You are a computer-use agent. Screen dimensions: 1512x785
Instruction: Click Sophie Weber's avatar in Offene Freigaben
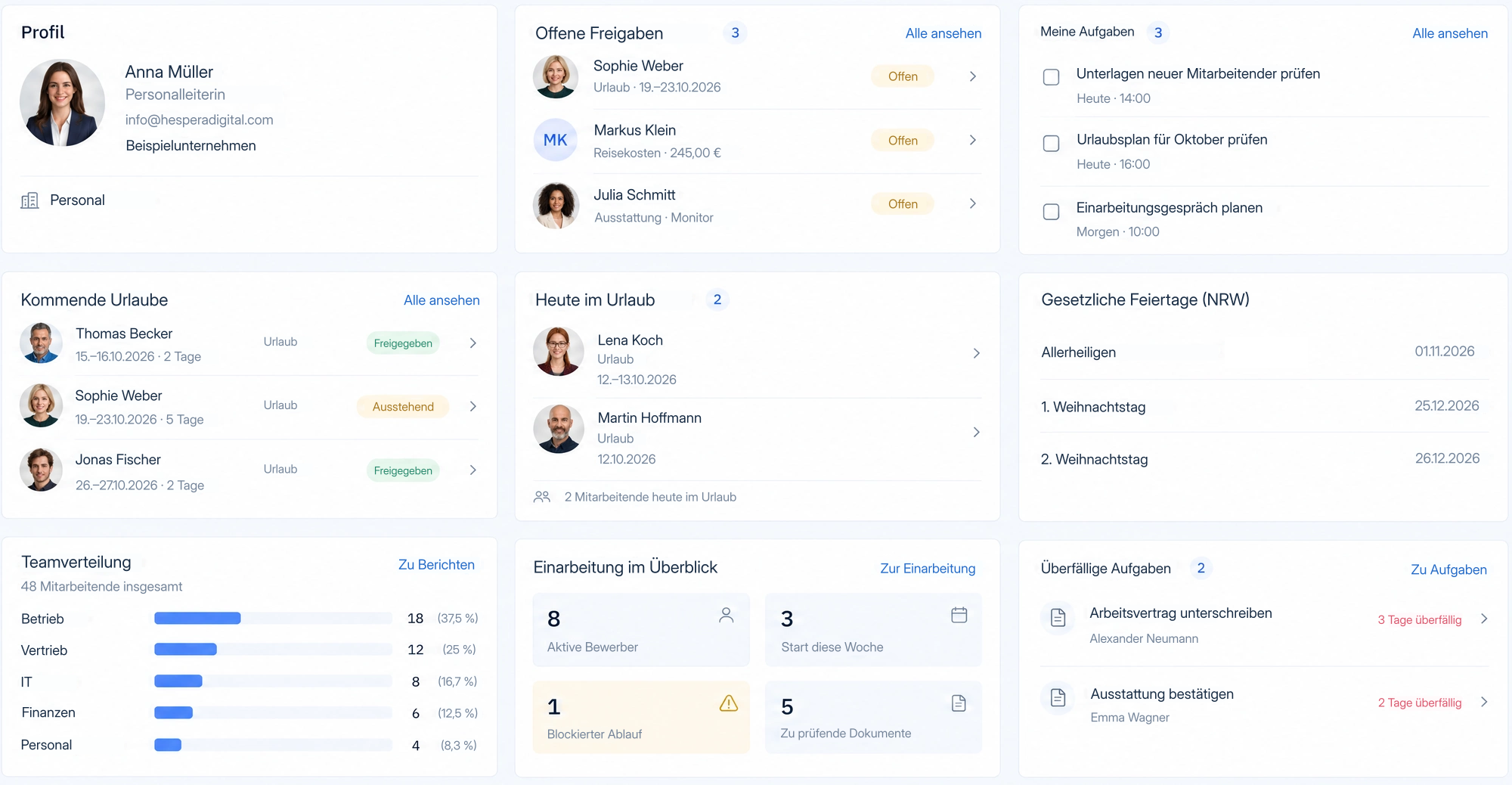pyautogui.click(x=556, y=76)
